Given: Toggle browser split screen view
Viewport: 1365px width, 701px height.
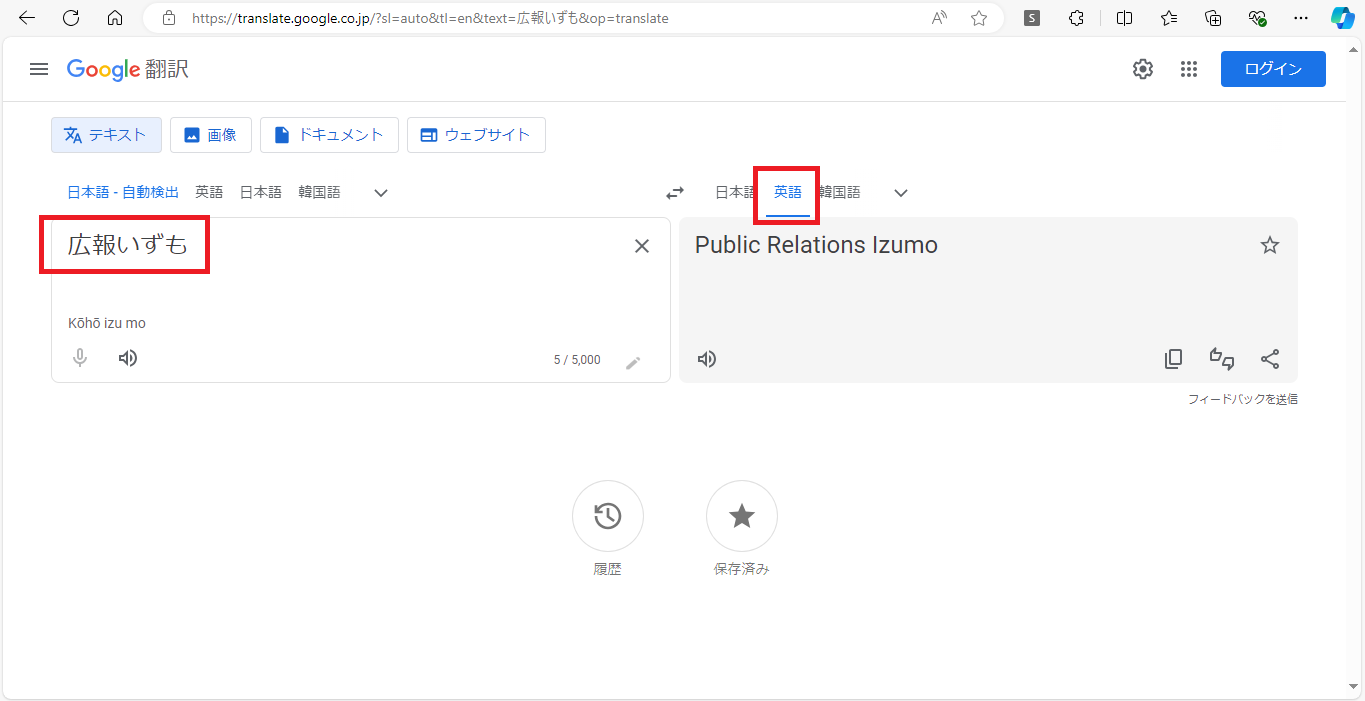Looking at the screenshot, I should (x=1125, y=18).
